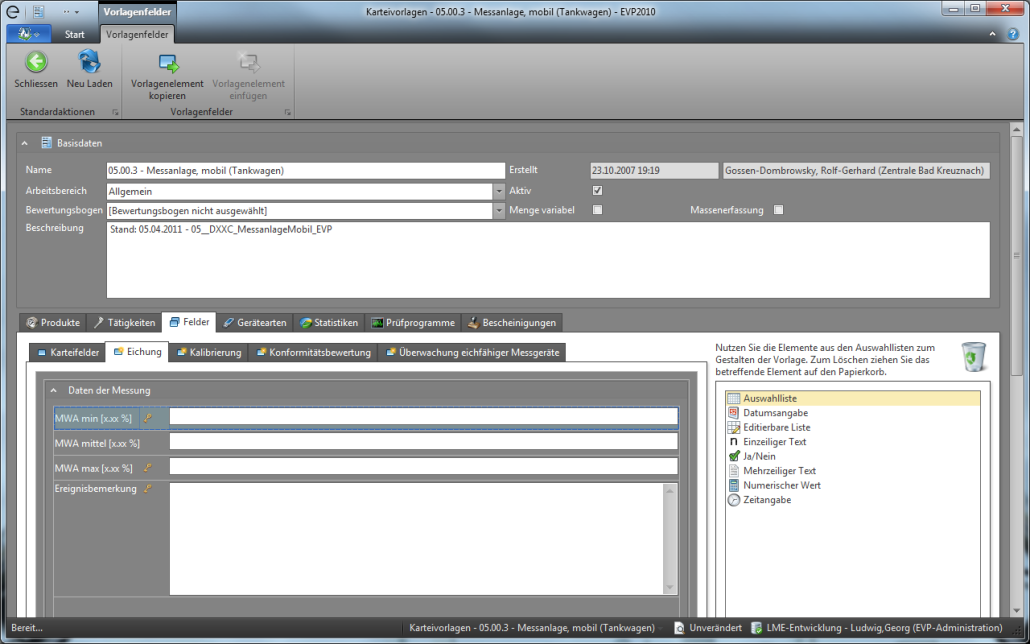Open the Bewertungsbogen dropdown
Screen dimensions: 1030x644
(x=499, y=211)
